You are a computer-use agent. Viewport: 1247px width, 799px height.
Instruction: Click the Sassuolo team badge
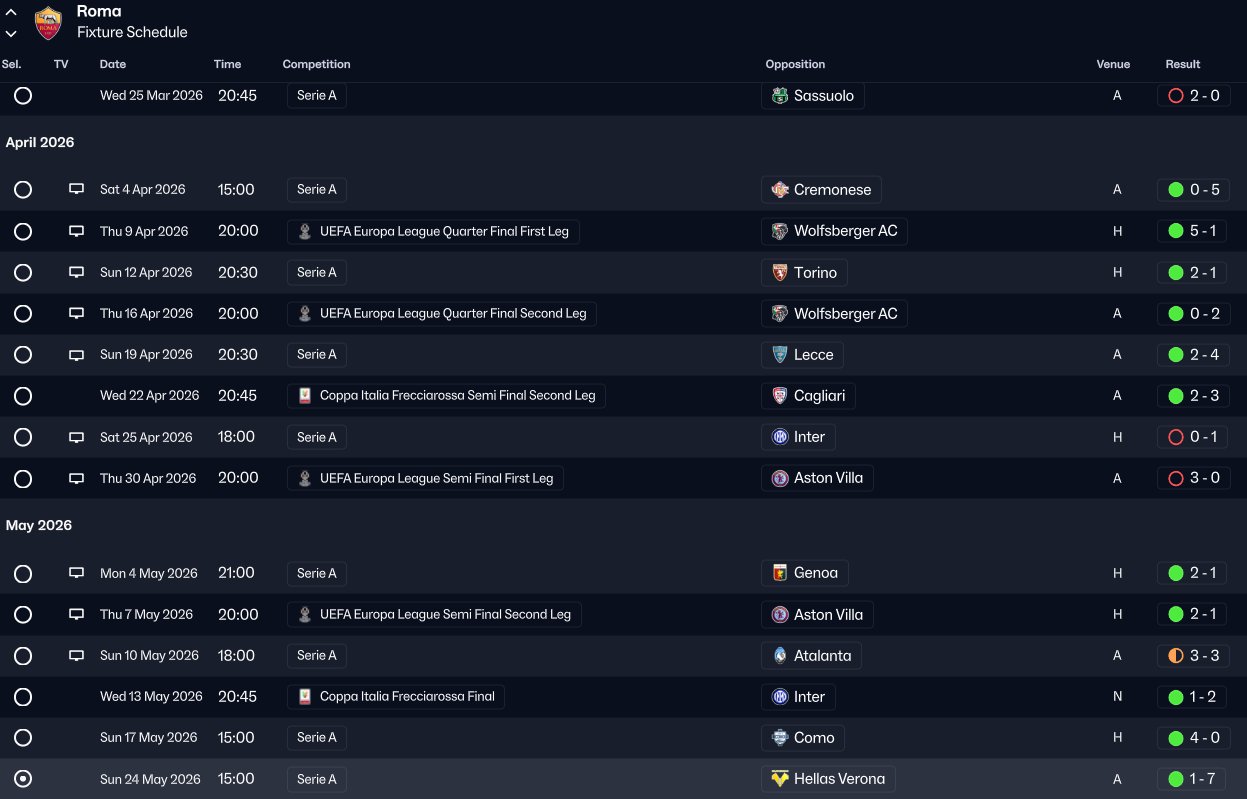pos(781,96)
